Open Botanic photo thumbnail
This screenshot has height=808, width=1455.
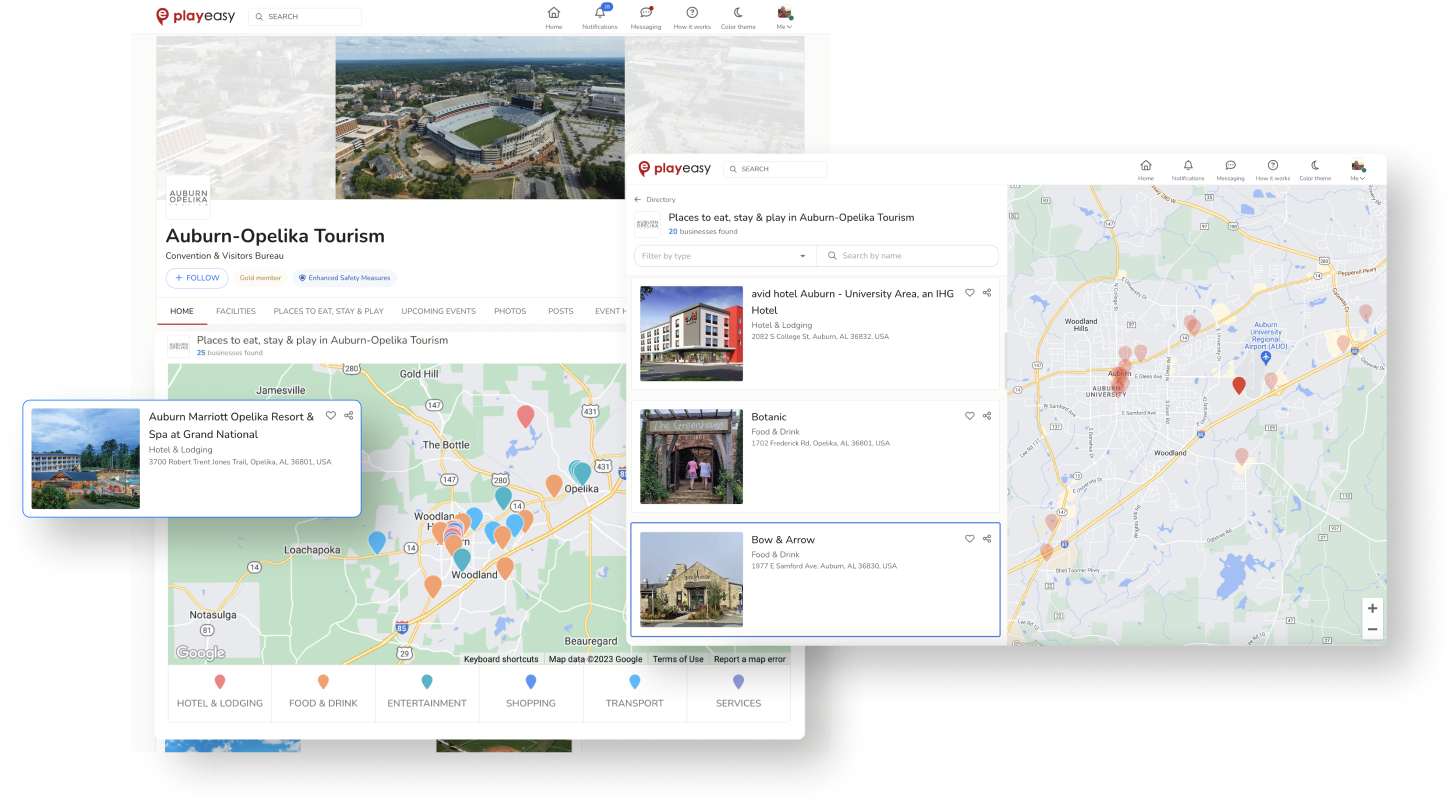pyautogui.click(x=691, y=456)
